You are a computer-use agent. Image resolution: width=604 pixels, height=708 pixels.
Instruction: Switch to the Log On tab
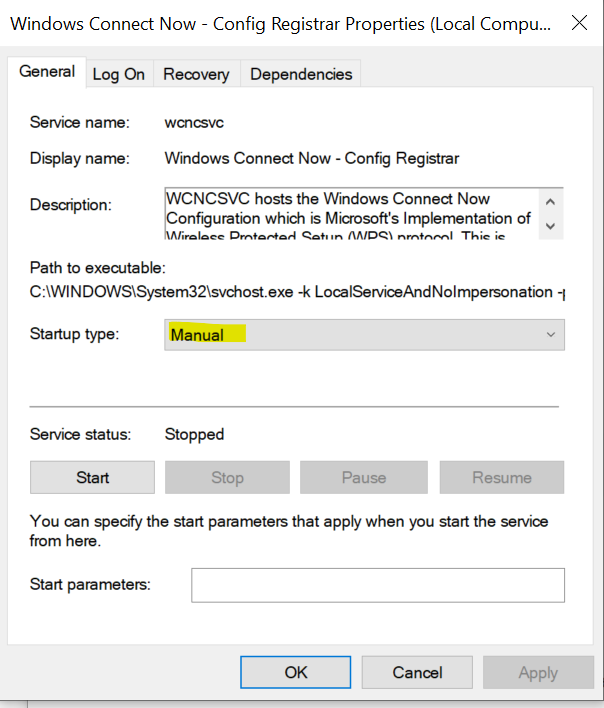coord(119,74)
